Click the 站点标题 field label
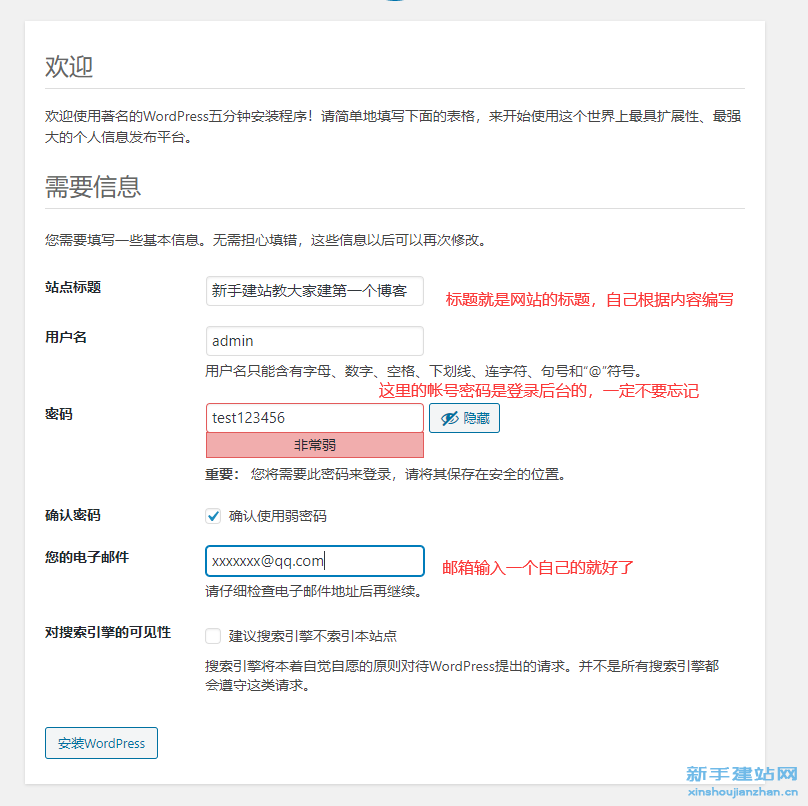 coord(73,287)
